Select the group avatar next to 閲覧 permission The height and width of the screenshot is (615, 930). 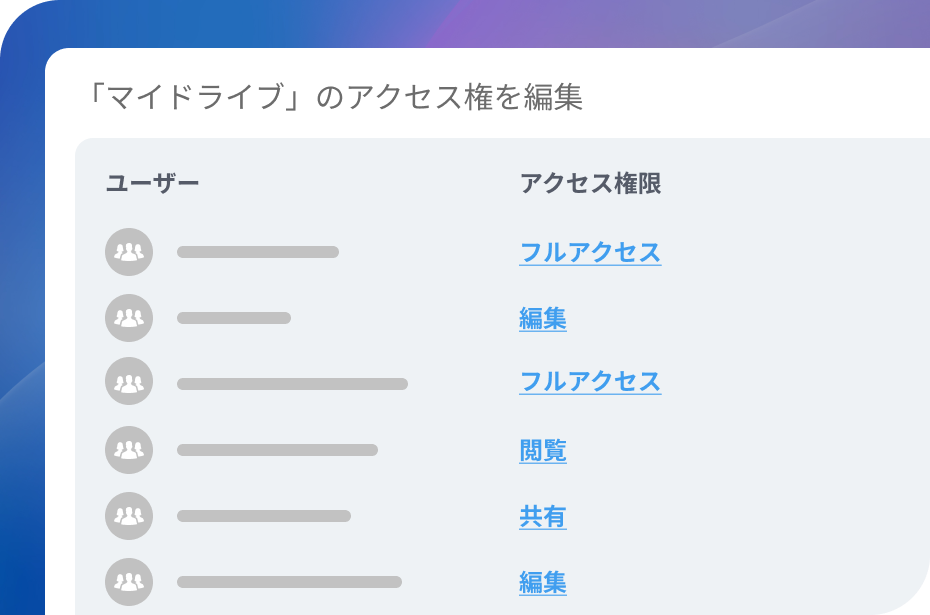click(x=129, y=450)
